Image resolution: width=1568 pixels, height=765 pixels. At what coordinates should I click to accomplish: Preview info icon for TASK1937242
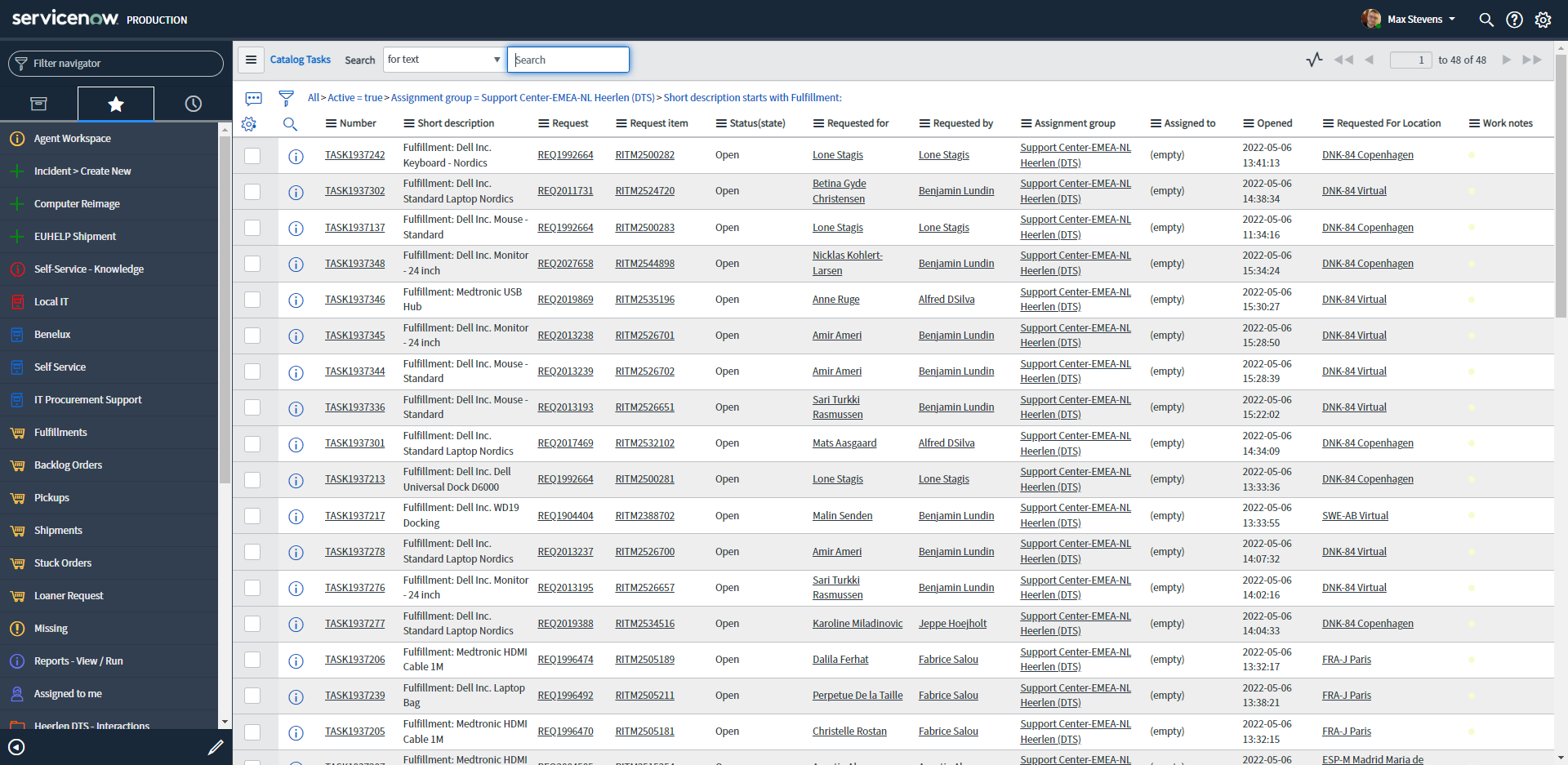(x=296, y=156)
